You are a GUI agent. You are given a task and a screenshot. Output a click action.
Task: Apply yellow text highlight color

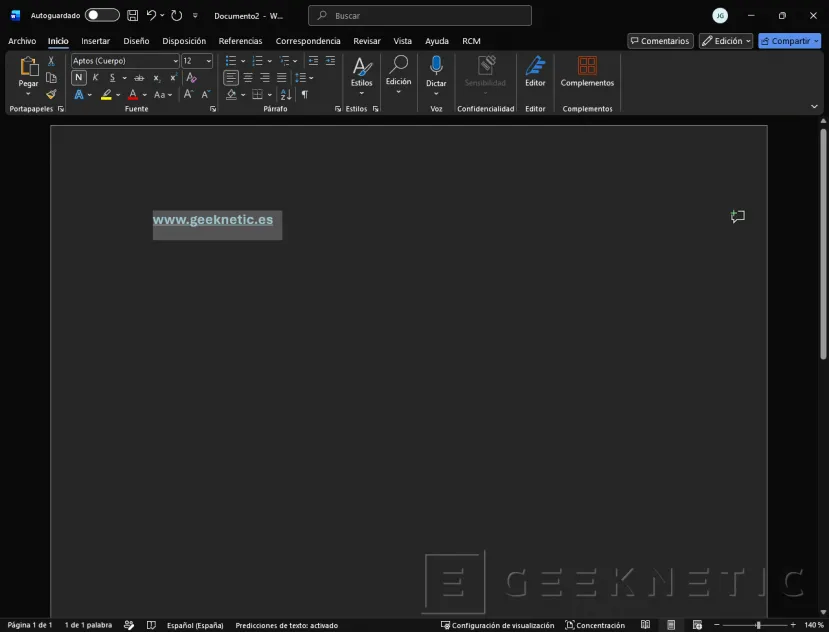point(106,95)
